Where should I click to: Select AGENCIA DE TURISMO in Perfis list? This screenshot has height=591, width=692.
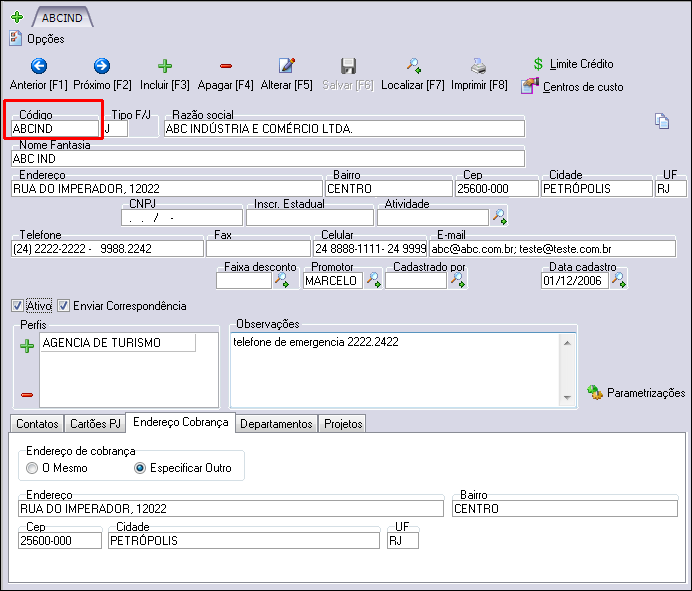pos(117,343)
